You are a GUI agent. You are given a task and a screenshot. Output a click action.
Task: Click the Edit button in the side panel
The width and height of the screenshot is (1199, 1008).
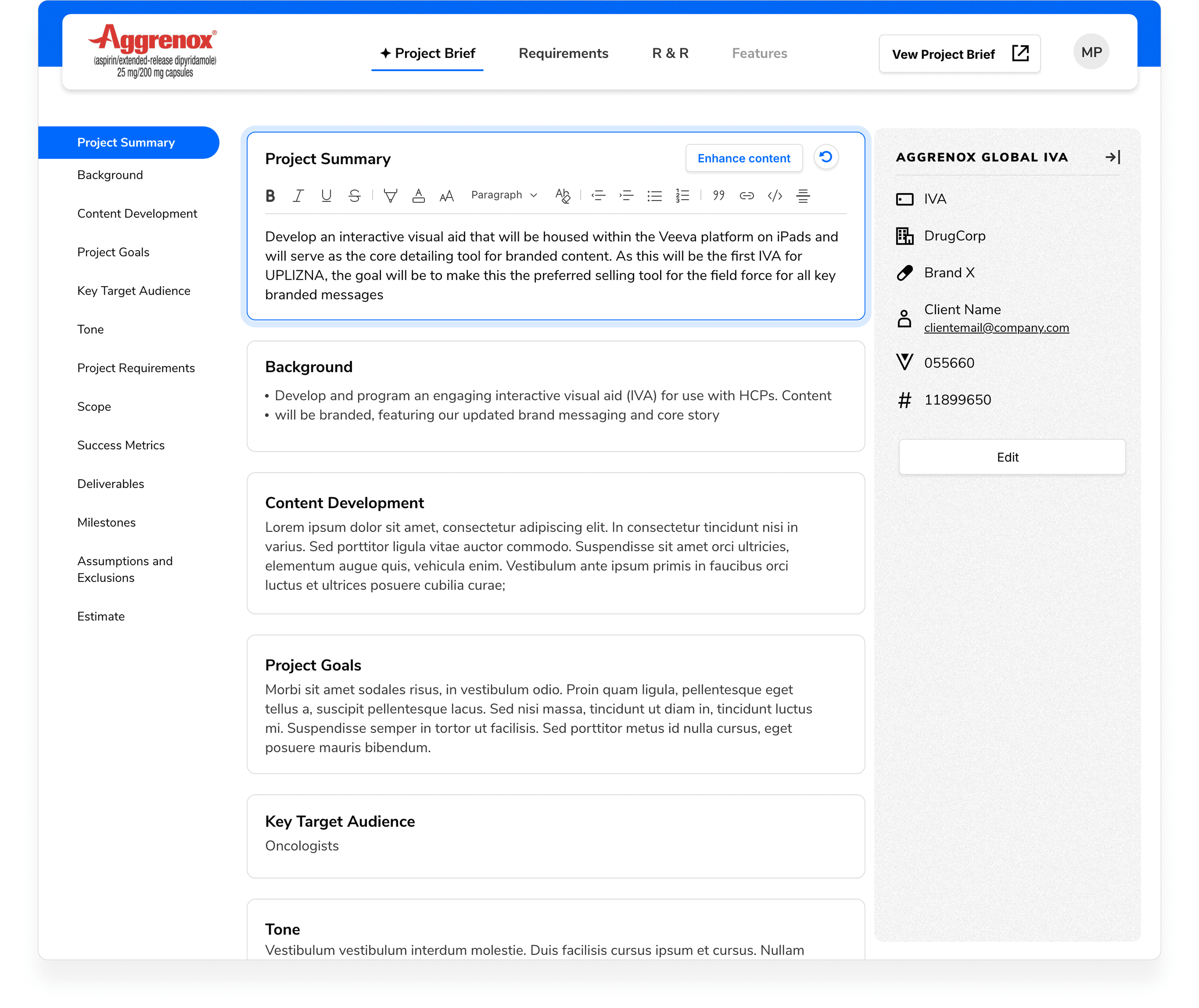coord(1012,457)
